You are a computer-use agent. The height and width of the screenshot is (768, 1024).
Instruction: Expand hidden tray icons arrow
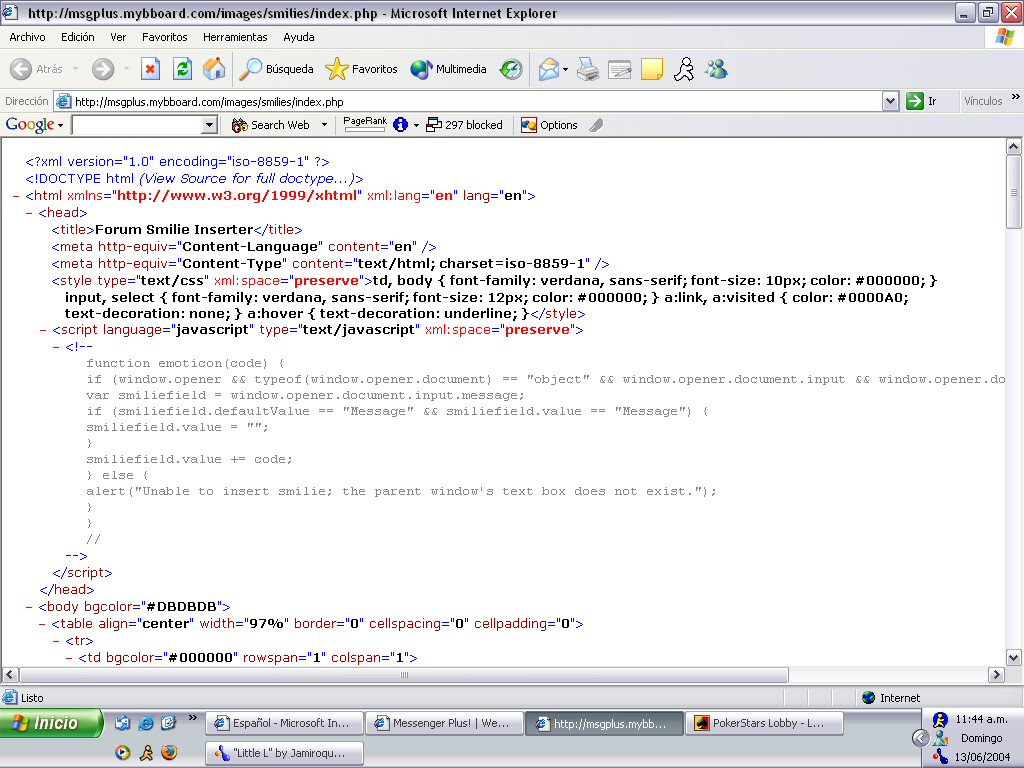tap(920, 738)
